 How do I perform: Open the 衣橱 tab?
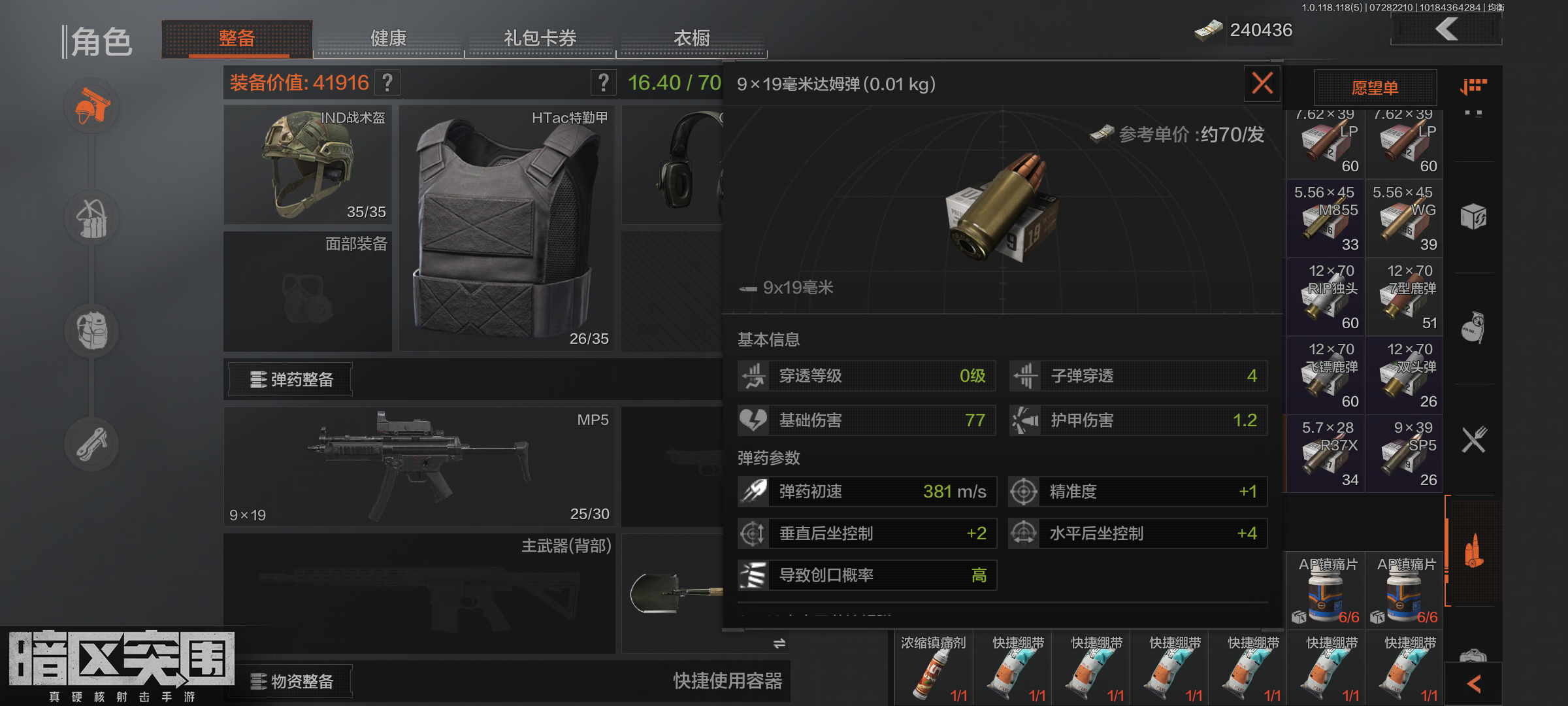click(691, 38)
